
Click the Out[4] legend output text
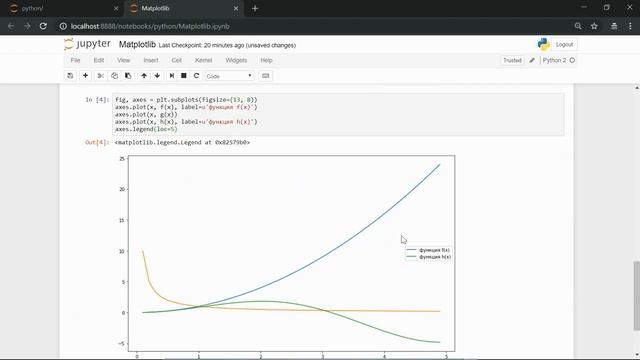182,142
